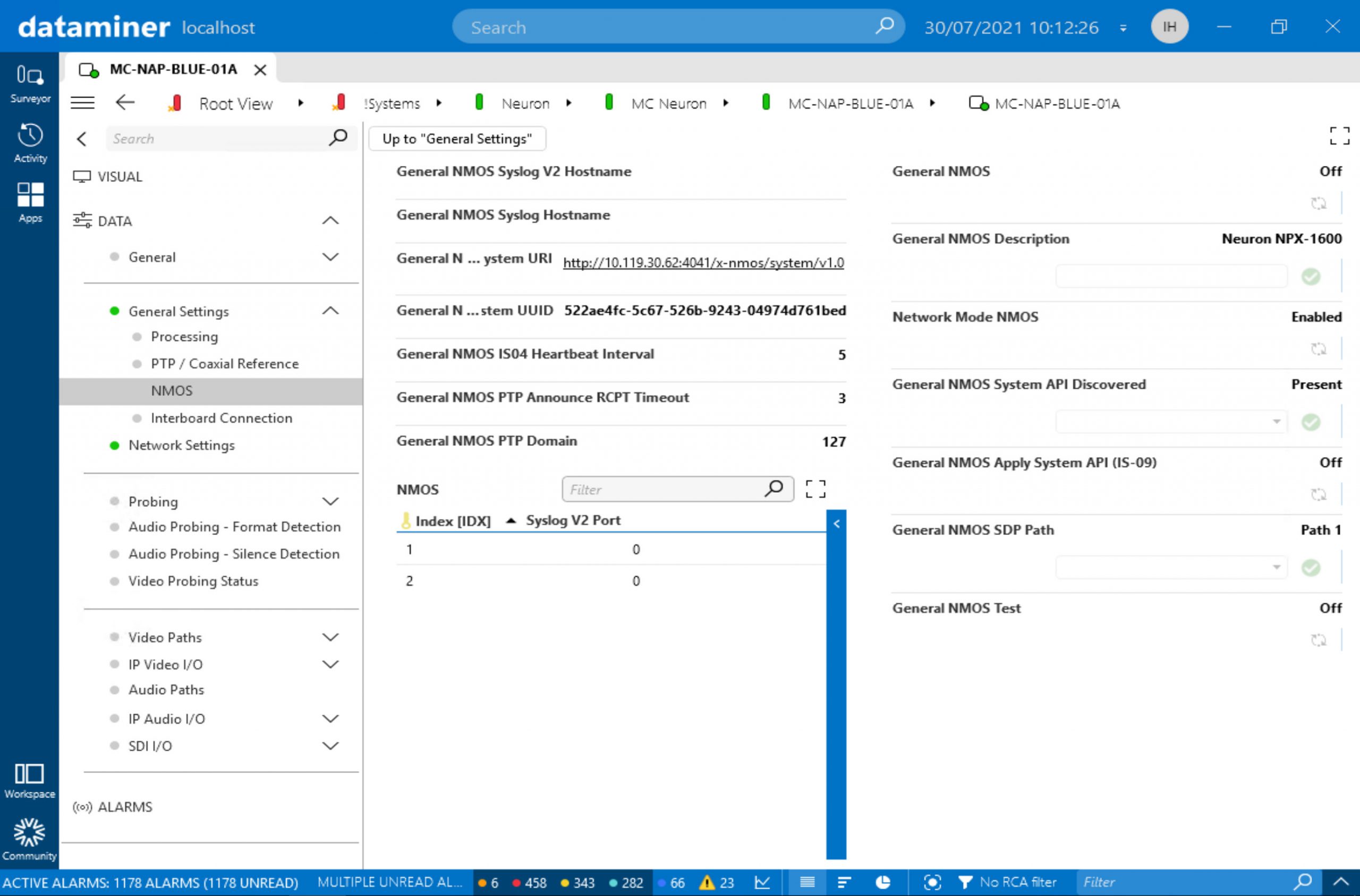Open the MC Neuron breadcrumb arrow
This screenshot has height=896, width=1360.
(x=726, y=104)
